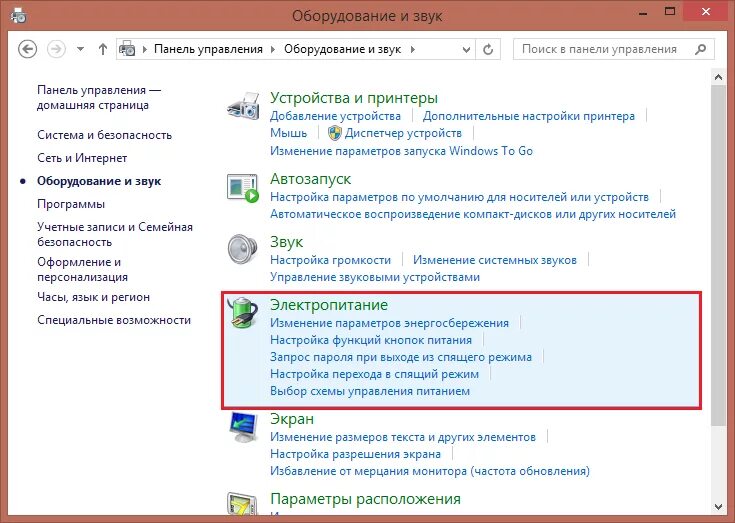Click the Устройства и принтеры printer icon
The width and height of the screenshot is (735, 523).
243,106
